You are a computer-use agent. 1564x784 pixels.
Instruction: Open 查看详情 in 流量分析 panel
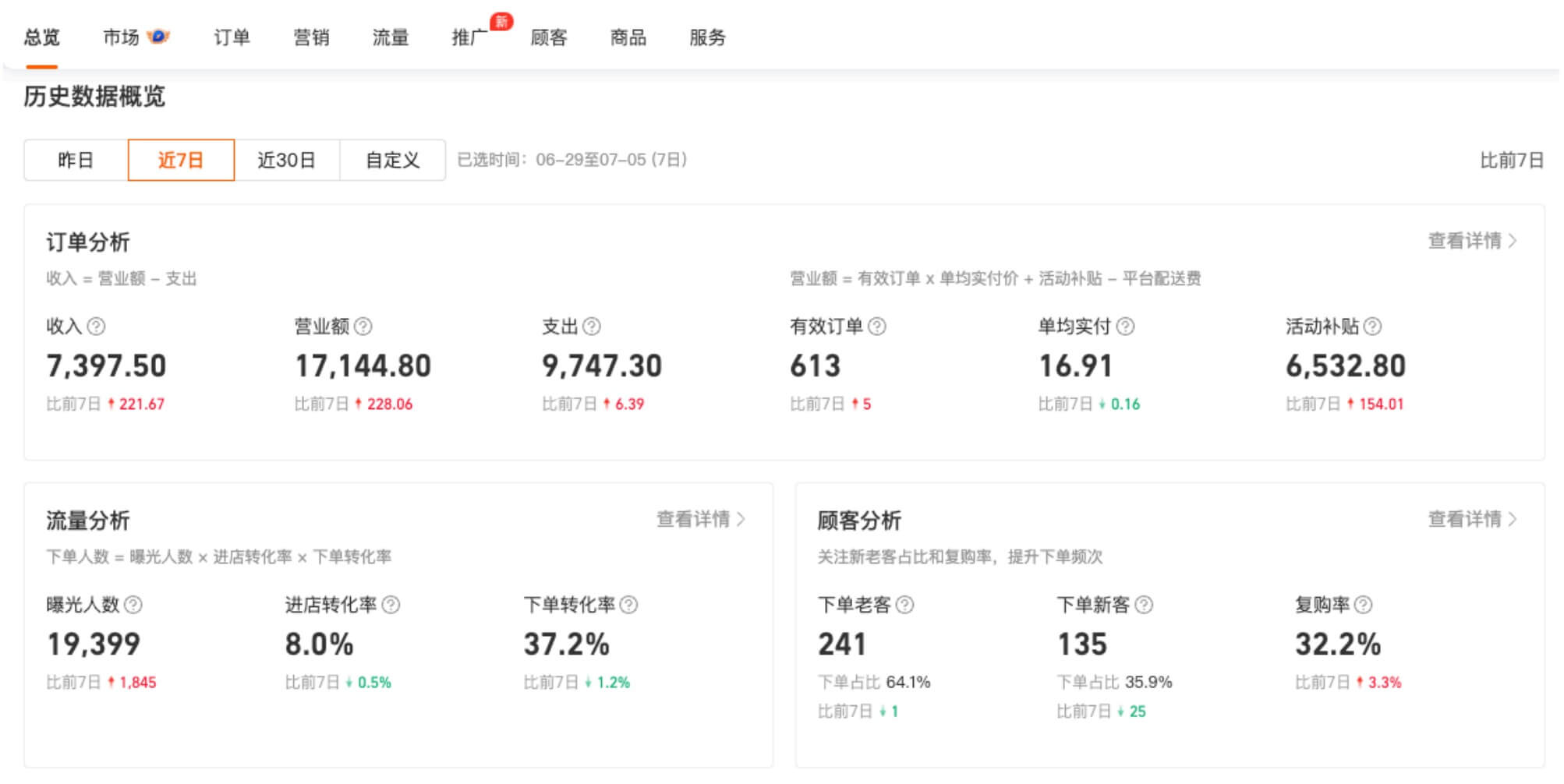pyautogui.click(x=700, y=519)
